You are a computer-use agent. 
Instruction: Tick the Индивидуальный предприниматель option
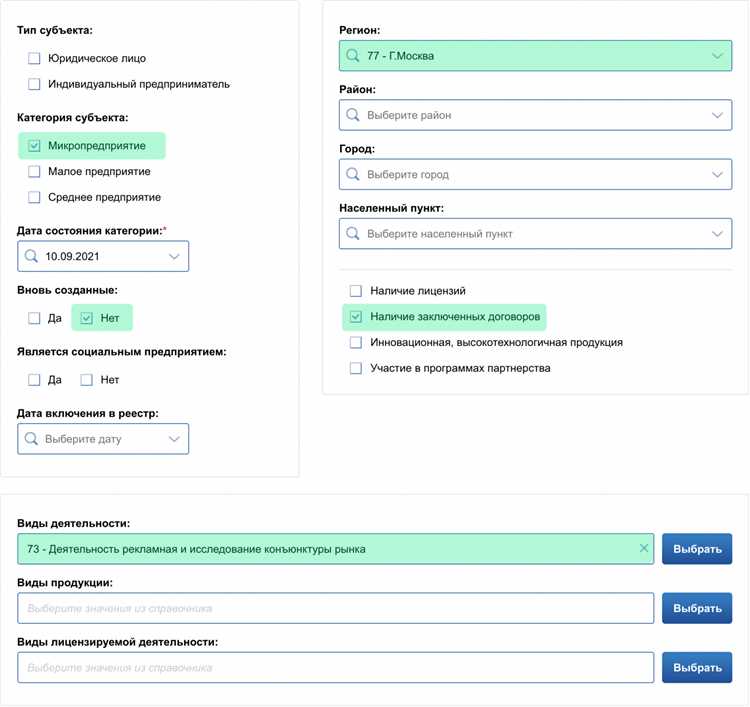[x=34, y=84]
